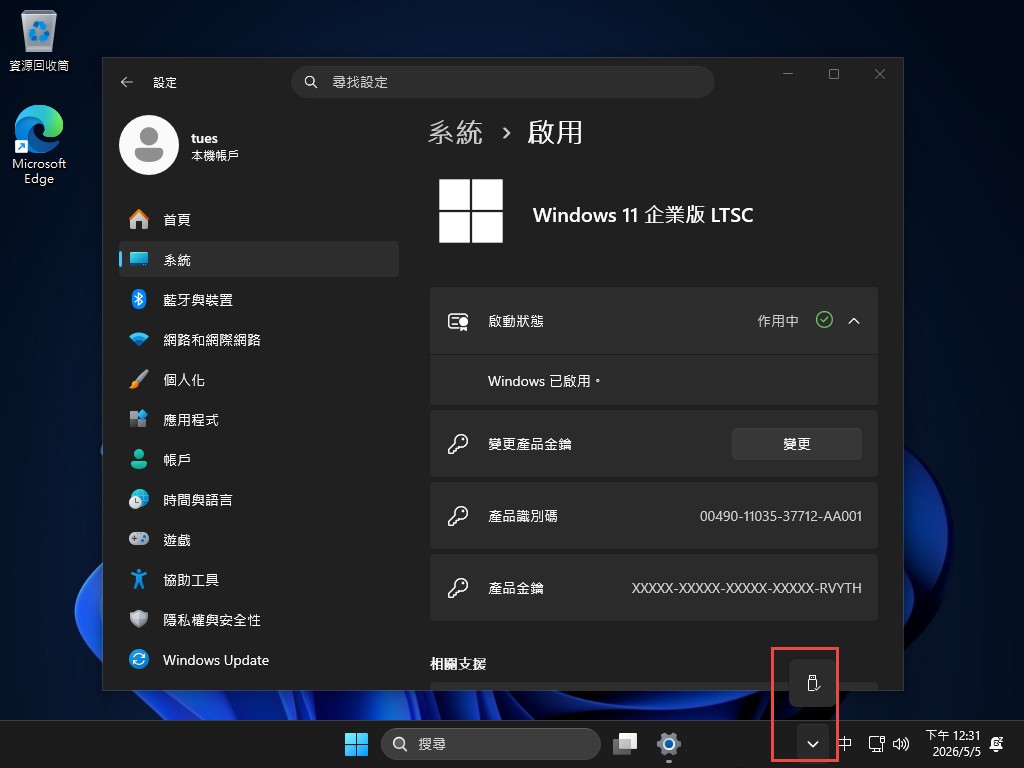Open 首頁 home page

pos(259,220)
